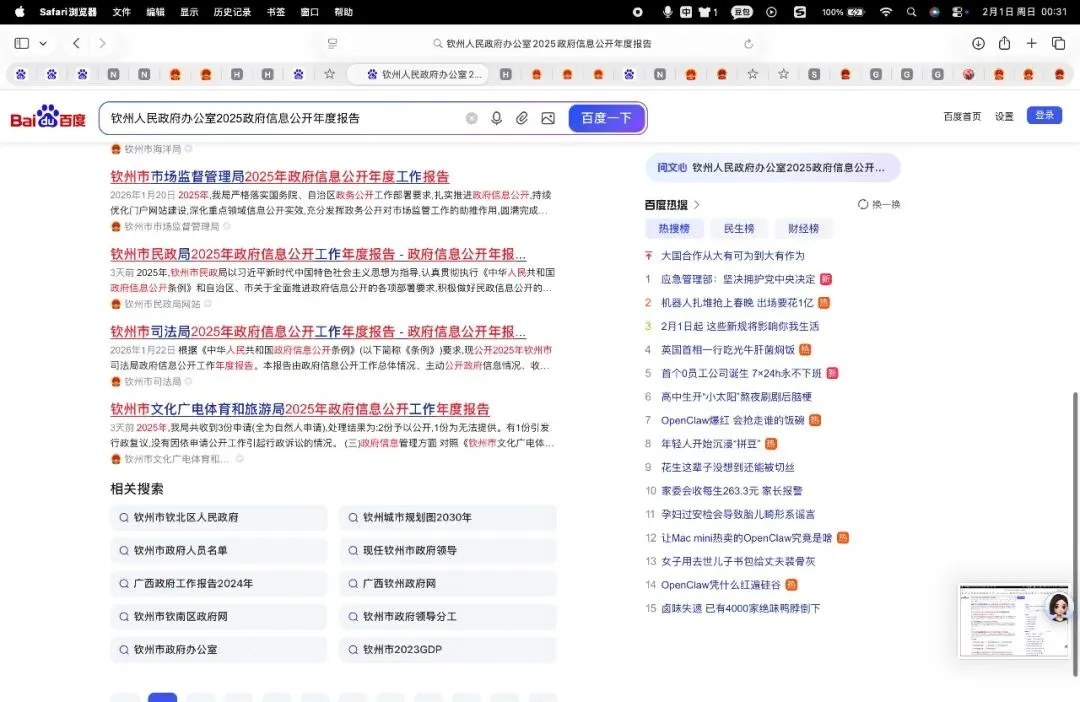Clear the search box text
This screenshot has width=1080, height=702.
tap(471, 118)
